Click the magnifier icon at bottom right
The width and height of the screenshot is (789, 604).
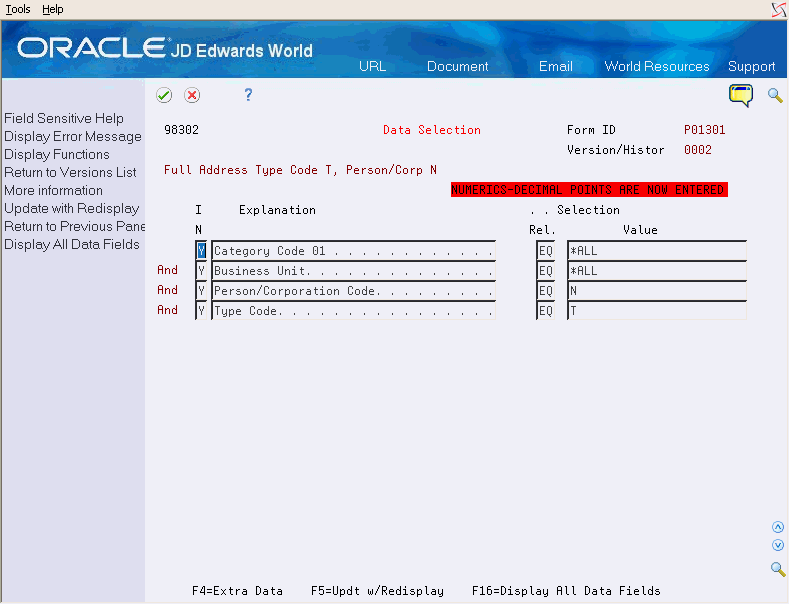pyautogui.click(x=778, y=569)
